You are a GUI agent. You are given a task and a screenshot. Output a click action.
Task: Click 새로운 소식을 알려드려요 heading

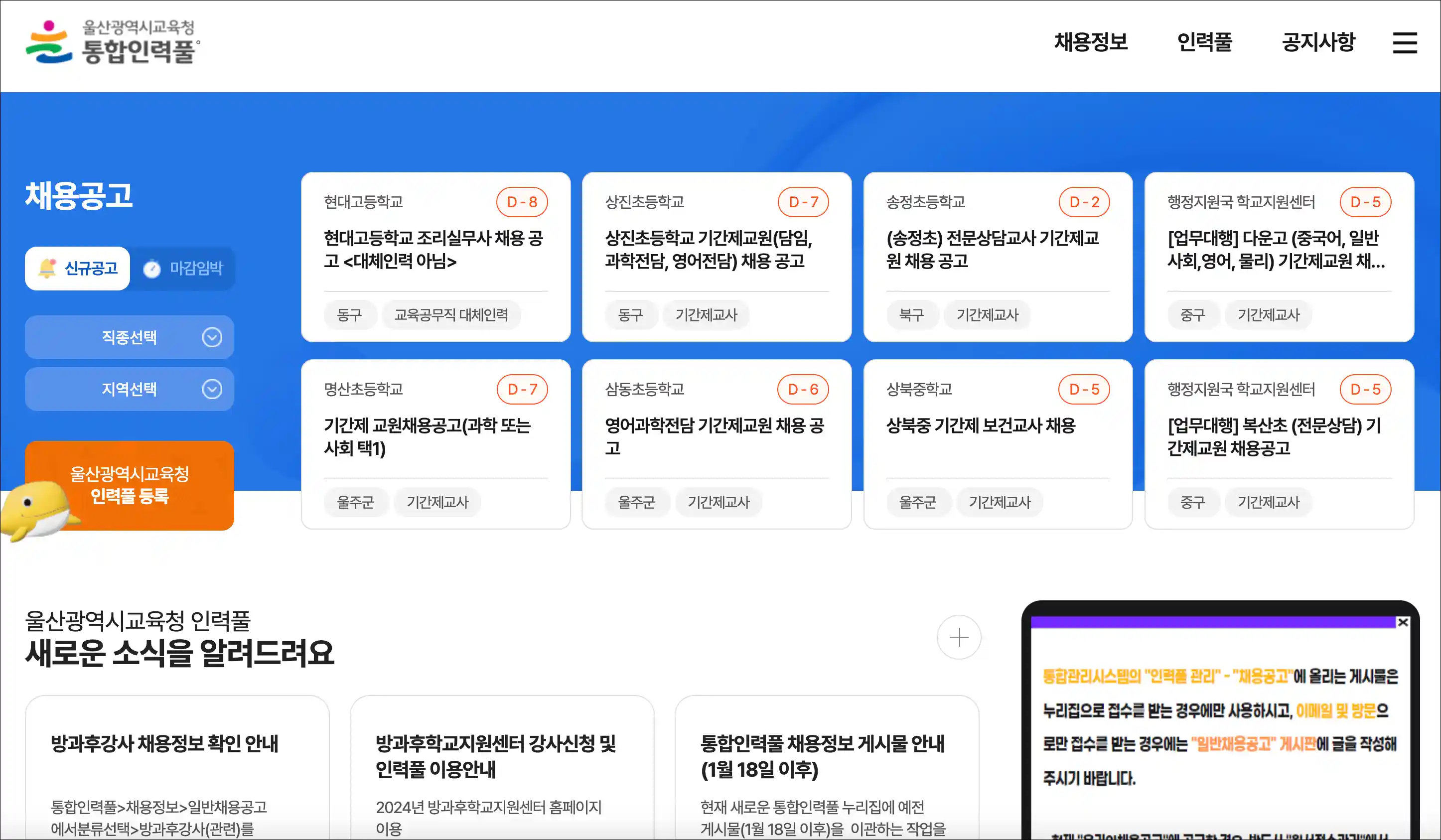(x=179, y=653)
